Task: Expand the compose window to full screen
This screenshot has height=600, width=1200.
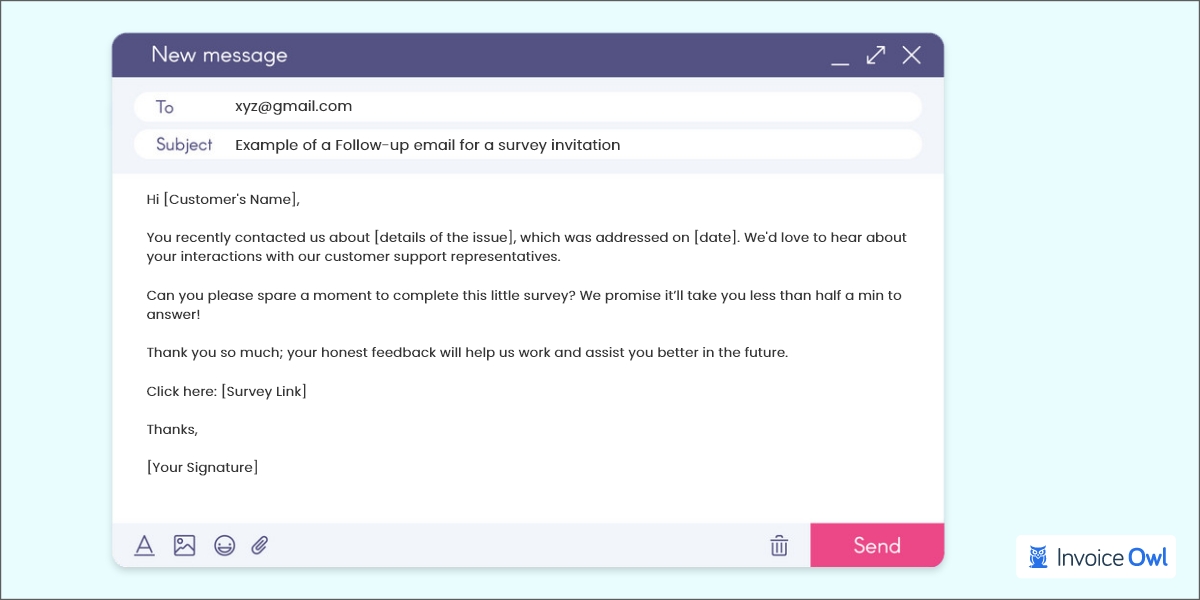Action: click(x=875, y=55)
